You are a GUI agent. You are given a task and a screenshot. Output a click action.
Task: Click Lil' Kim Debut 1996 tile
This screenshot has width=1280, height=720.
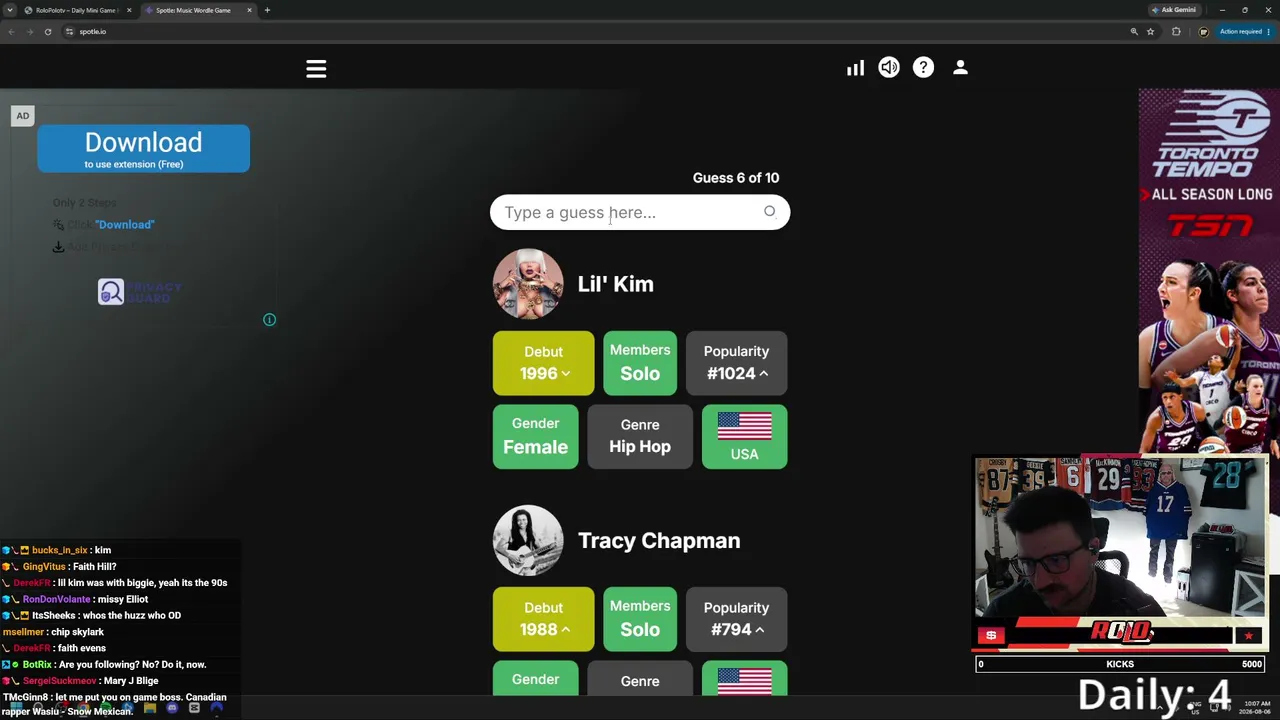click(543, 363)
